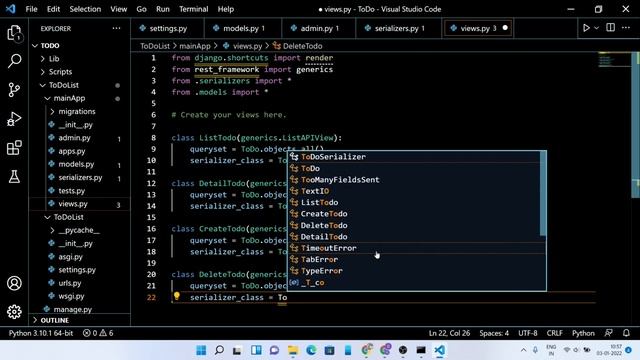Open the View menu

[118, 9]
